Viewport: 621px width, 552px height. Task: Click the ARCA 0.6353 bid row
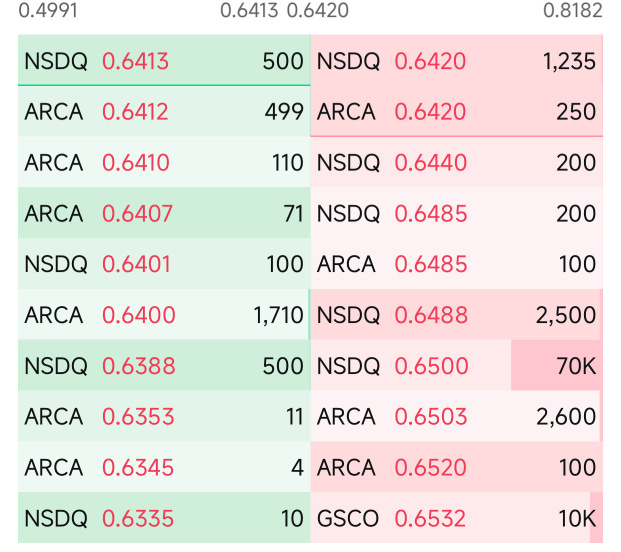(164, 416)
